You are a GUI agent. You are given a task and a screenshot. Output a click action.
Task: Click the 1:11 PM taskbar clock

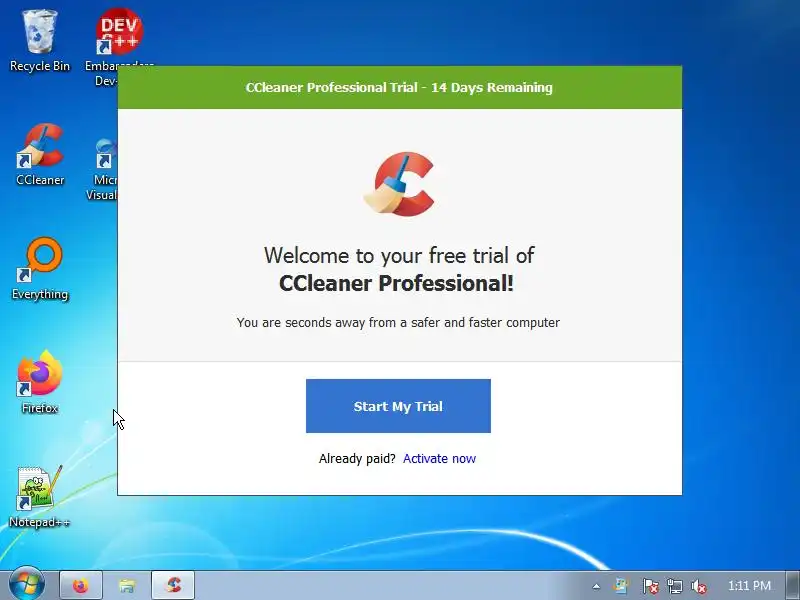point(749,586)
